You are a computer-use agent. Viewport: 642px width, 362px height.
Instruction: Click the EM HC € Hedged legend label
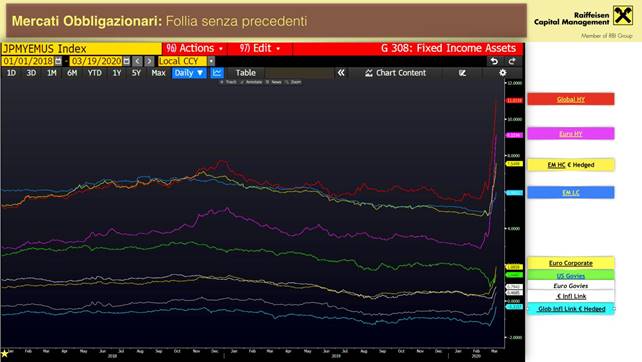571,165
